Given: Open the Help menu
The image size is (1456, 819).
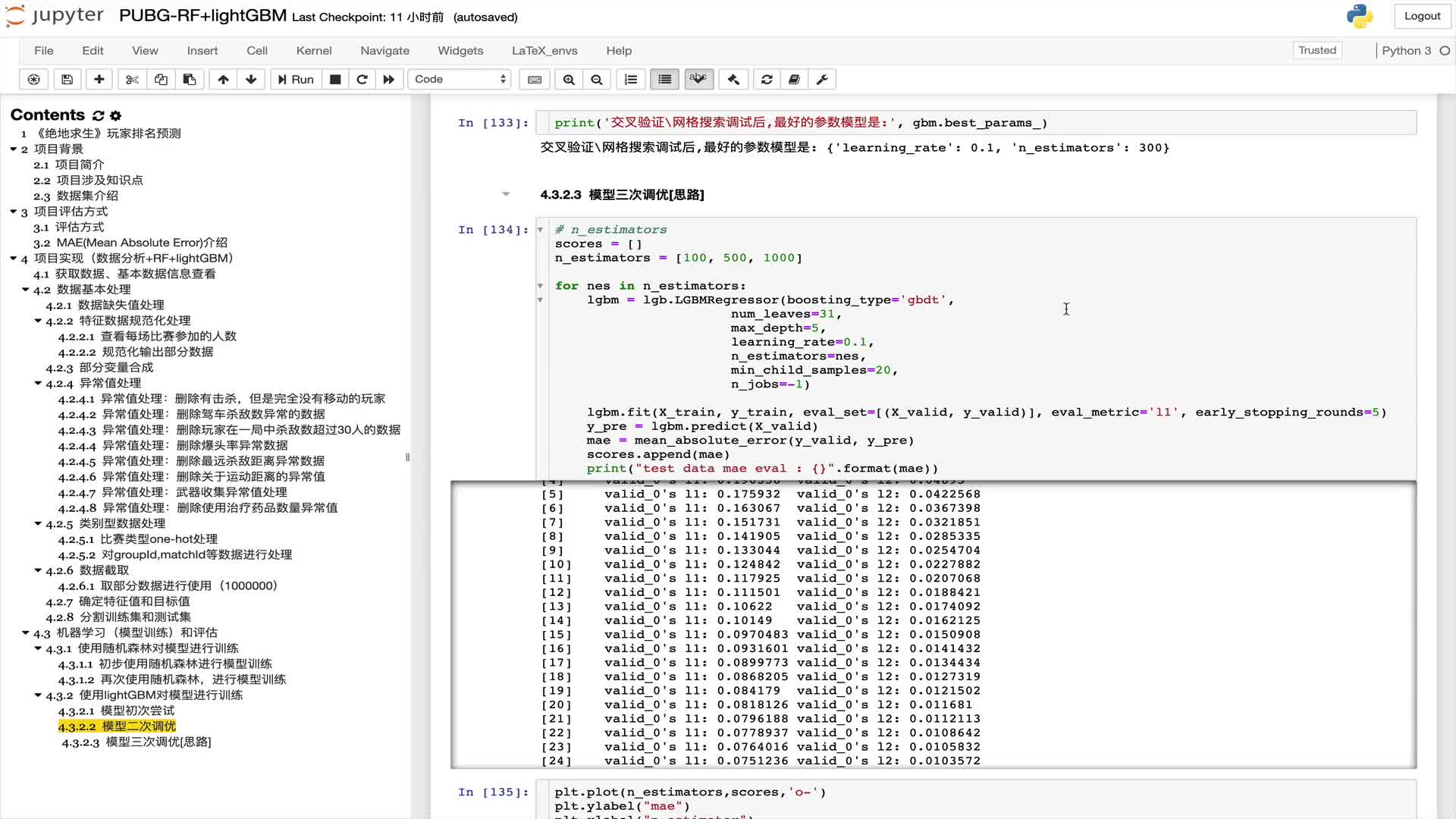Looking at the screenshot, I should pyautogui.click(x=619, y=51).
